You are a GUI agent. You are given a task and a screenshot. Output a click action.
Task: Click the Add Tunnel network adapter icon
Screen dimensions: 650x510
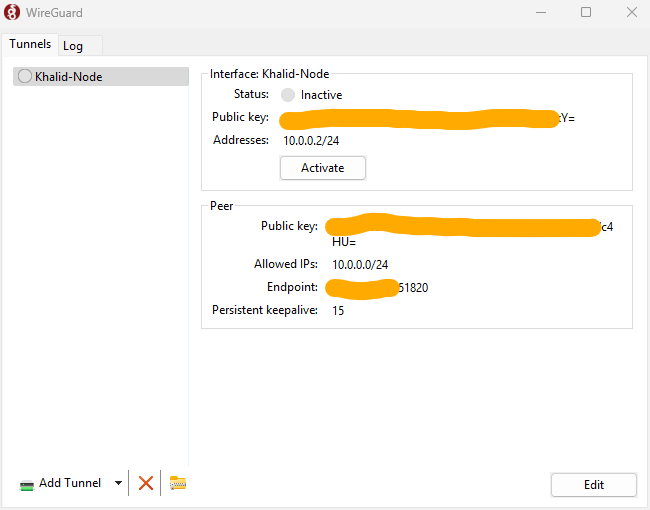[x=27, y=485]
